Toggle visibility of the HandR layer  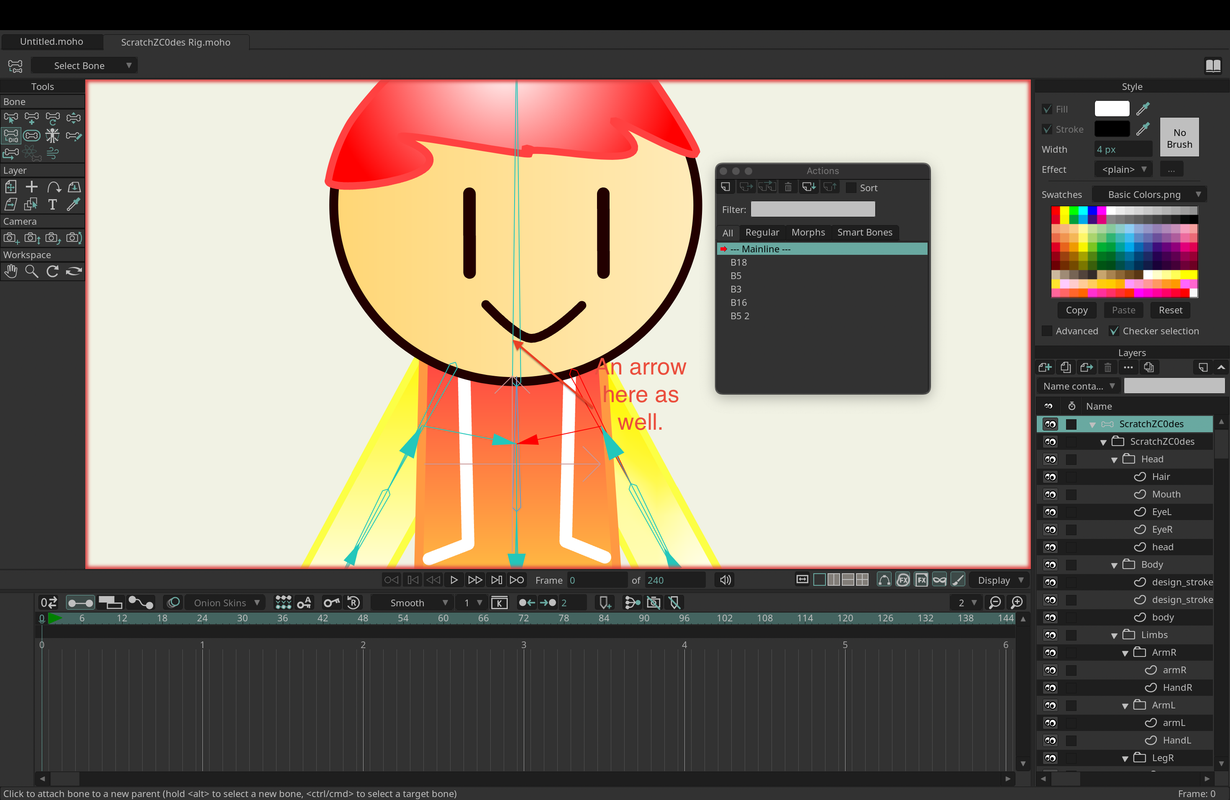(1050, 687)
